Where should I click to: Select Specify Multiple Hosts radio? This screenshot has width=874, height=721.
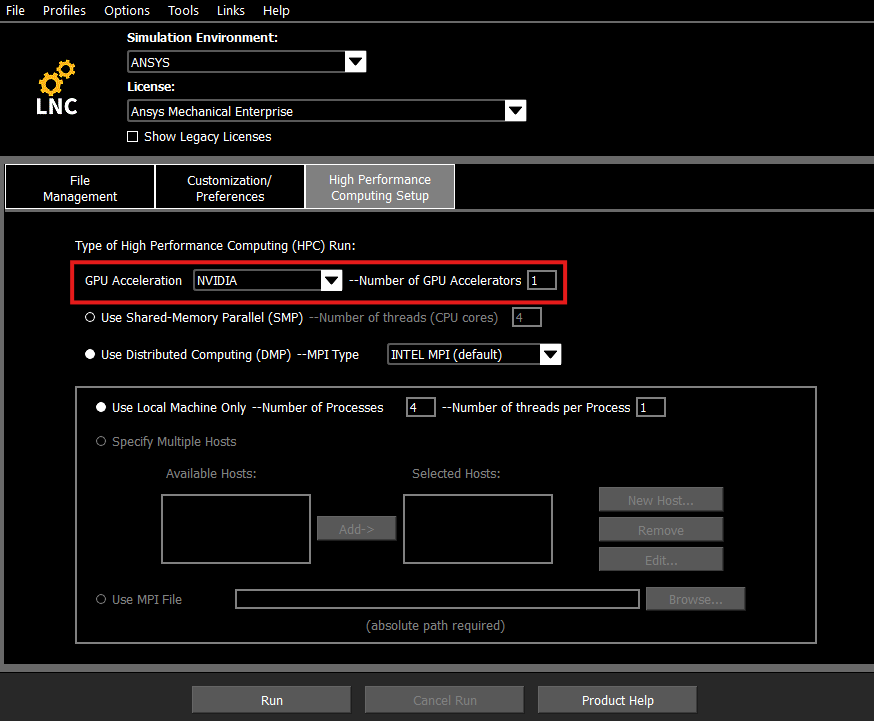tap(101, 441)
